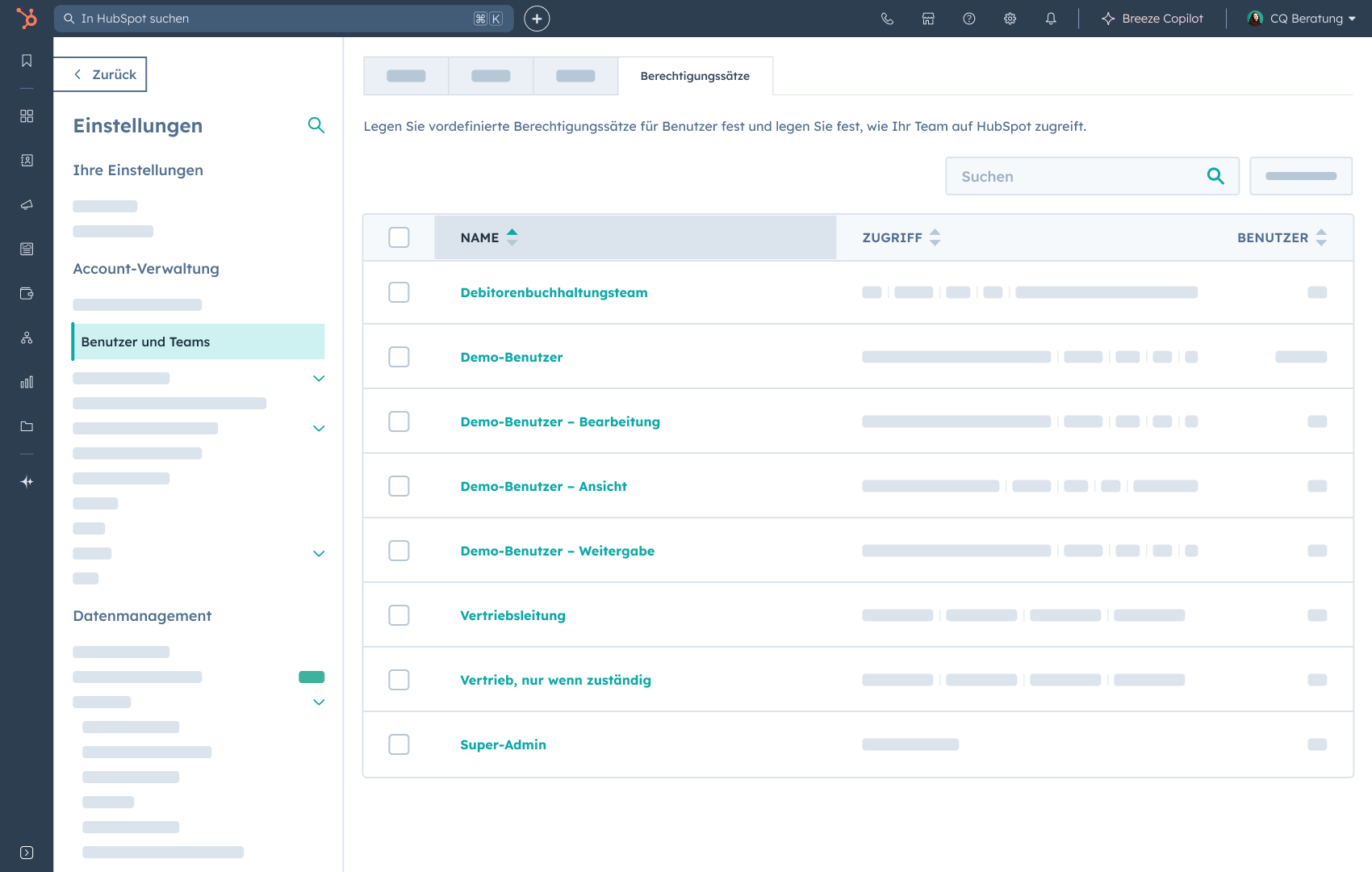Open the marketing megaphone icon in sidebar
This screenshot has height=872, width=1372.
[x=27, y=205]
